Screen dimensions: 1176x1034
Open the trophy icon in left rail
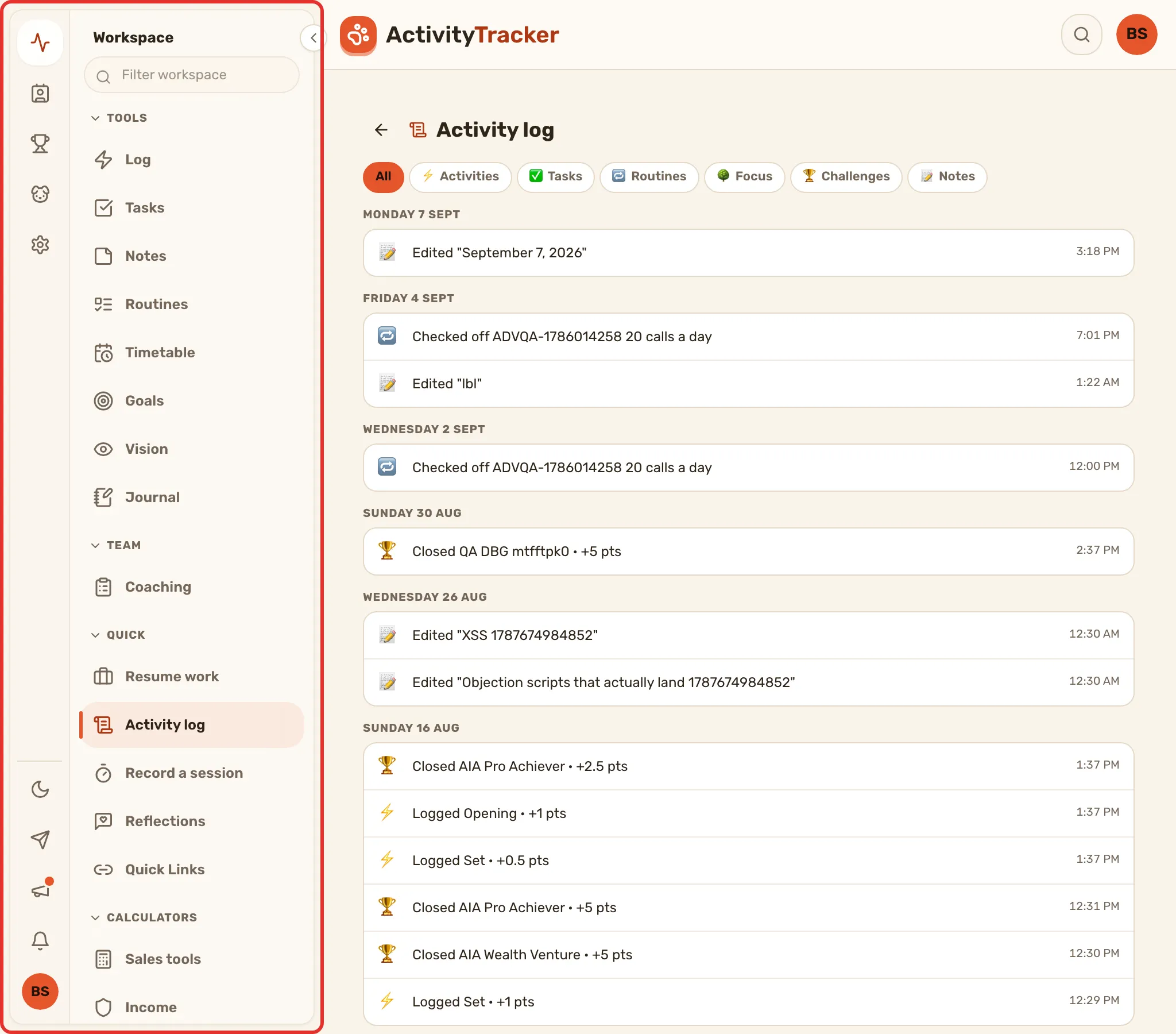40,144
